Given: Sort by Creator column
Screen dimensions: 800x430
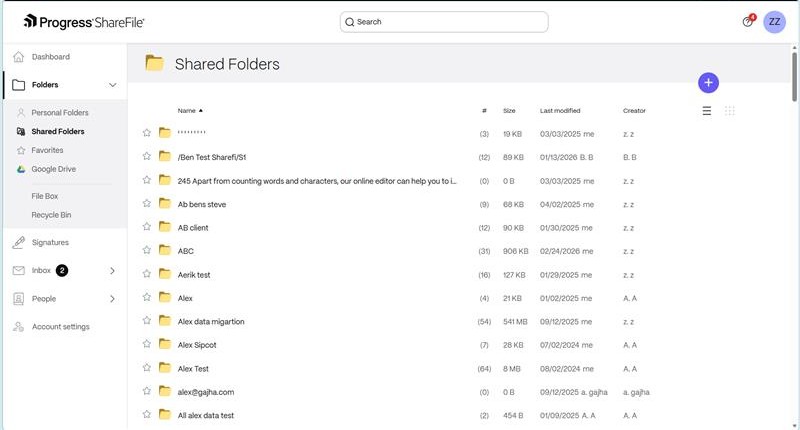Looking at the screenshot, I should pos(634,111).
